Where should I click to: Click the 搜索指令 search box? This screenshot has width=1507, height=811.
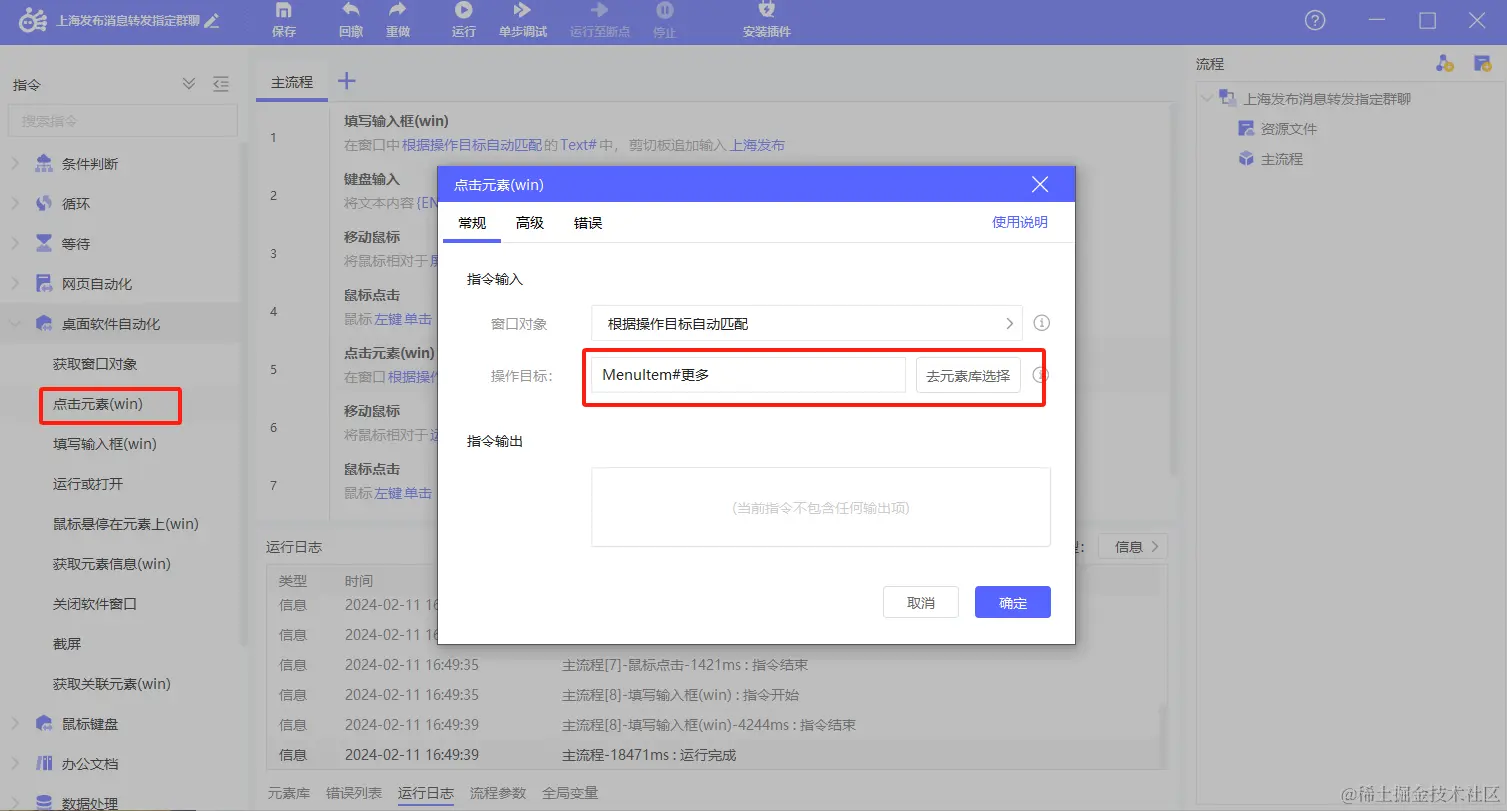[123, 121]
